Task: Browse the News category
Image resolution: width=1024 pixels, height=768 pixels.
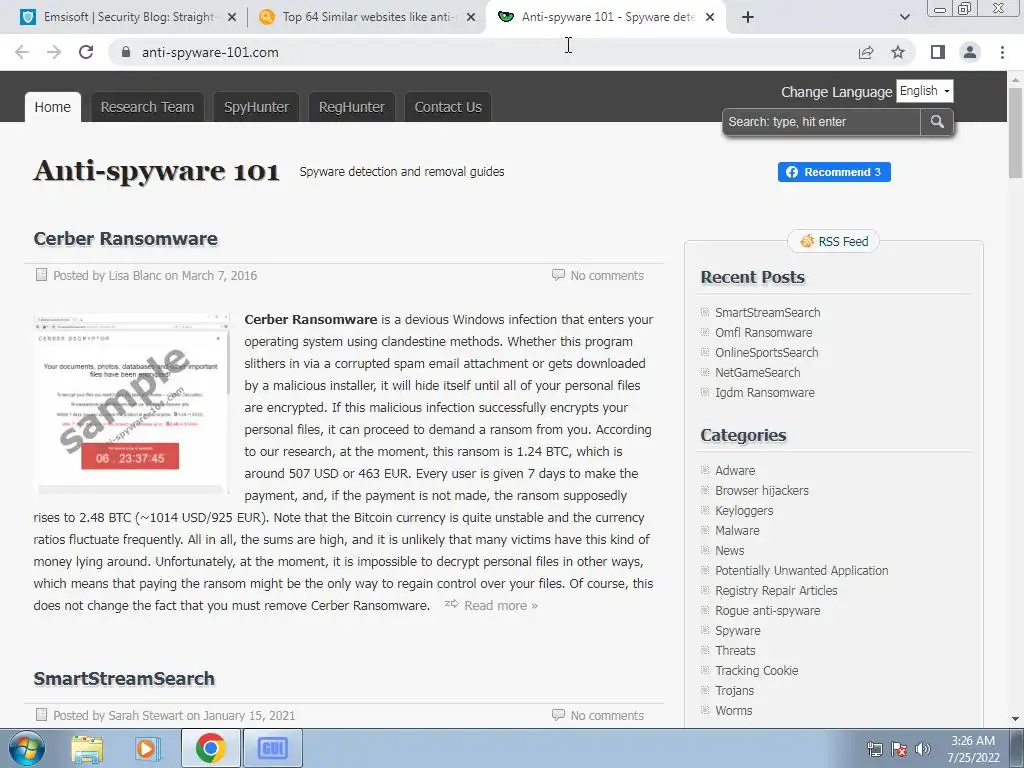Action: [729, 551]
